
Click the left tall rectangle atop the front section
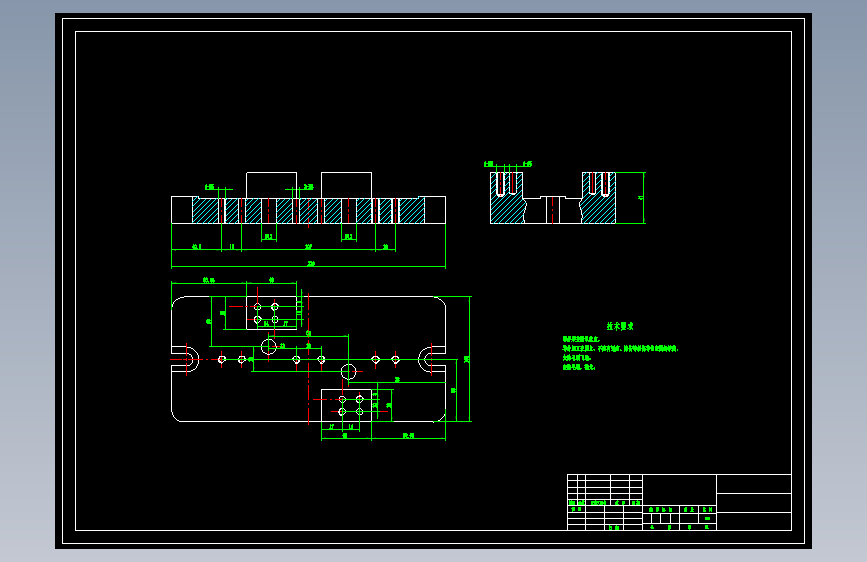pos(271,185)
